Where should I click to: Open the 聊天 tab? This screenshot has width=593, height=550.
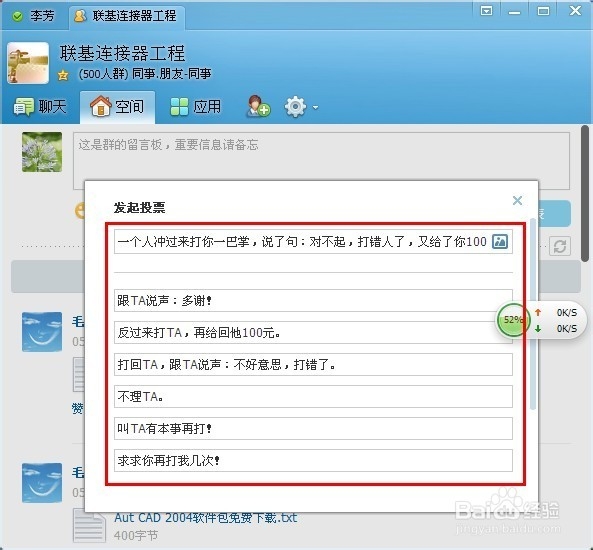(40, 107)
